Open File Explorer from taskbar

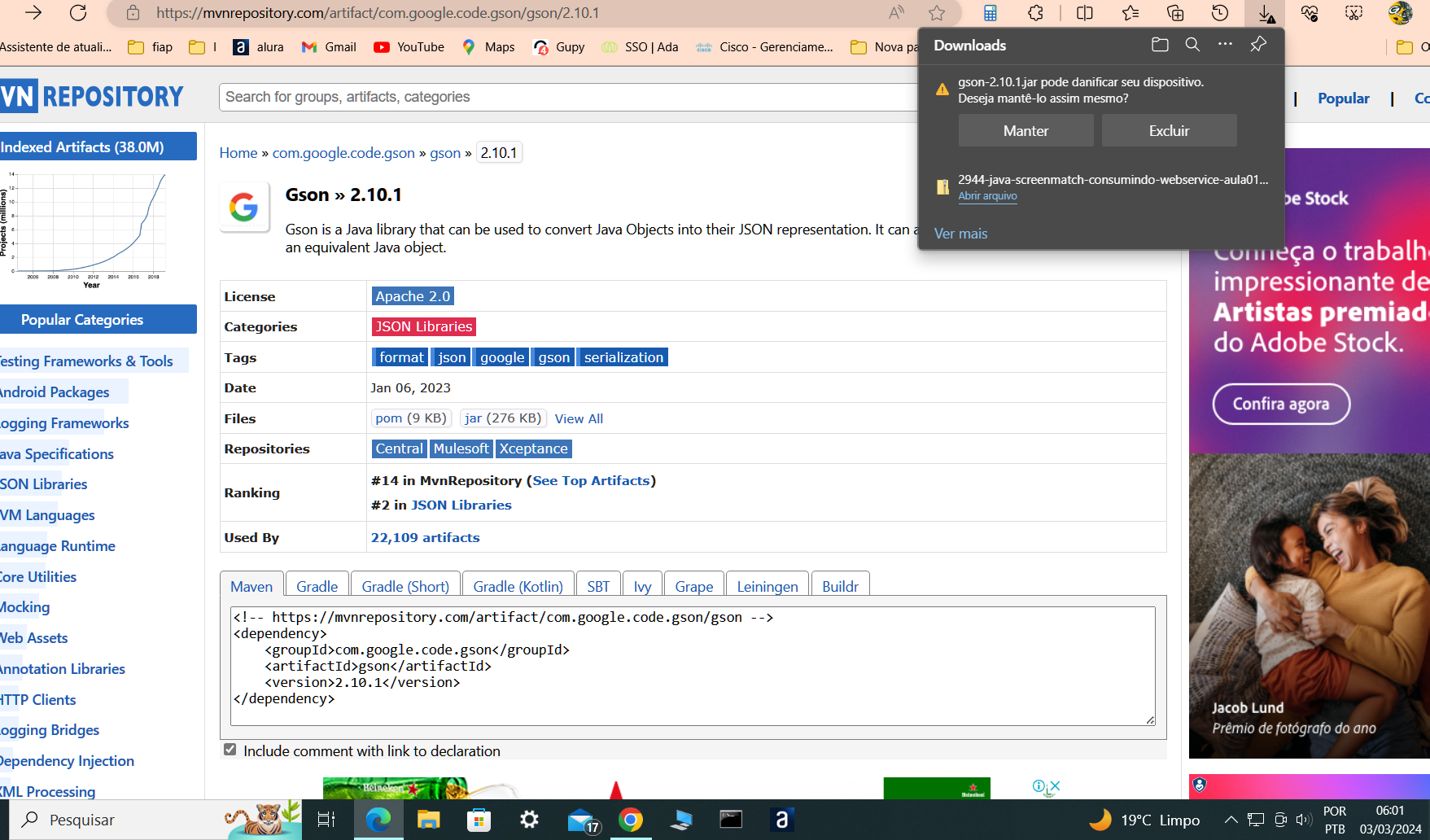tap(428, 820)
